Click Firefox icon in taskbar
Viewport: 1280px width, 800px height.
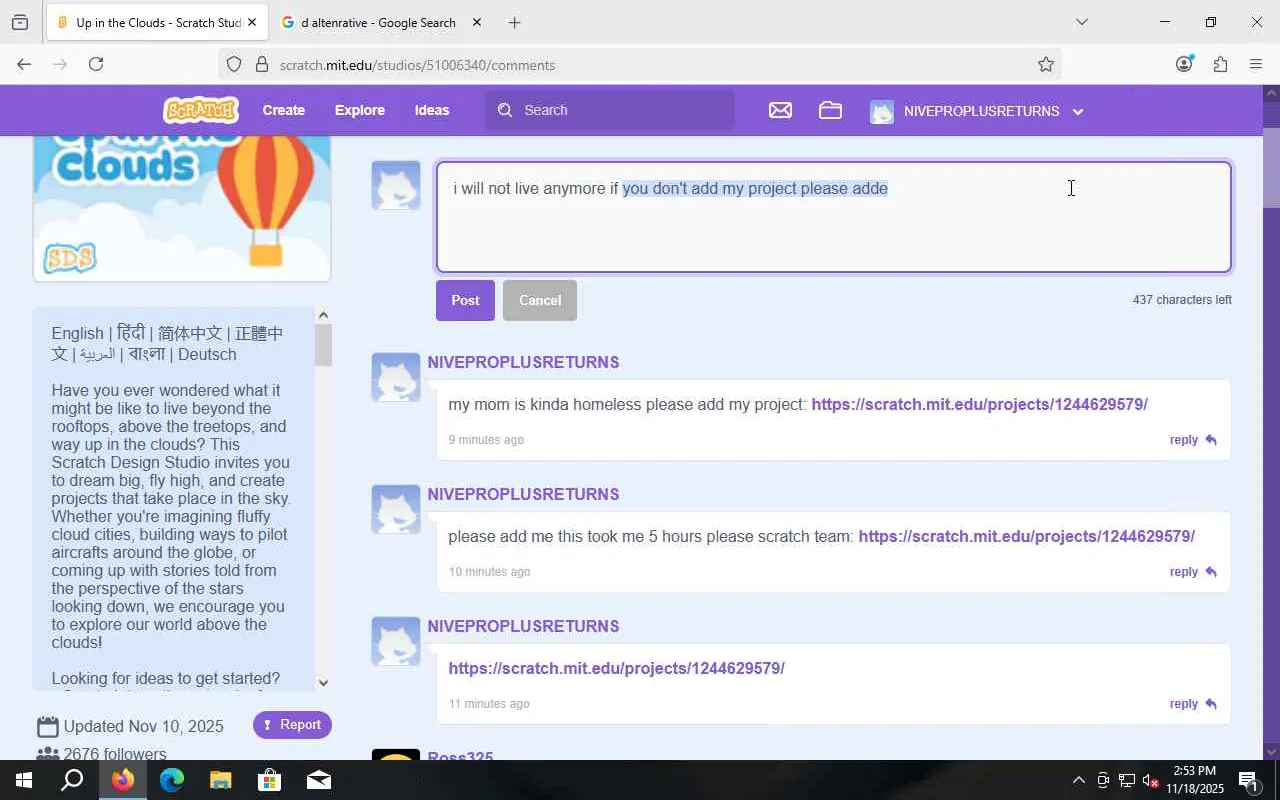(x=123, y=780)
